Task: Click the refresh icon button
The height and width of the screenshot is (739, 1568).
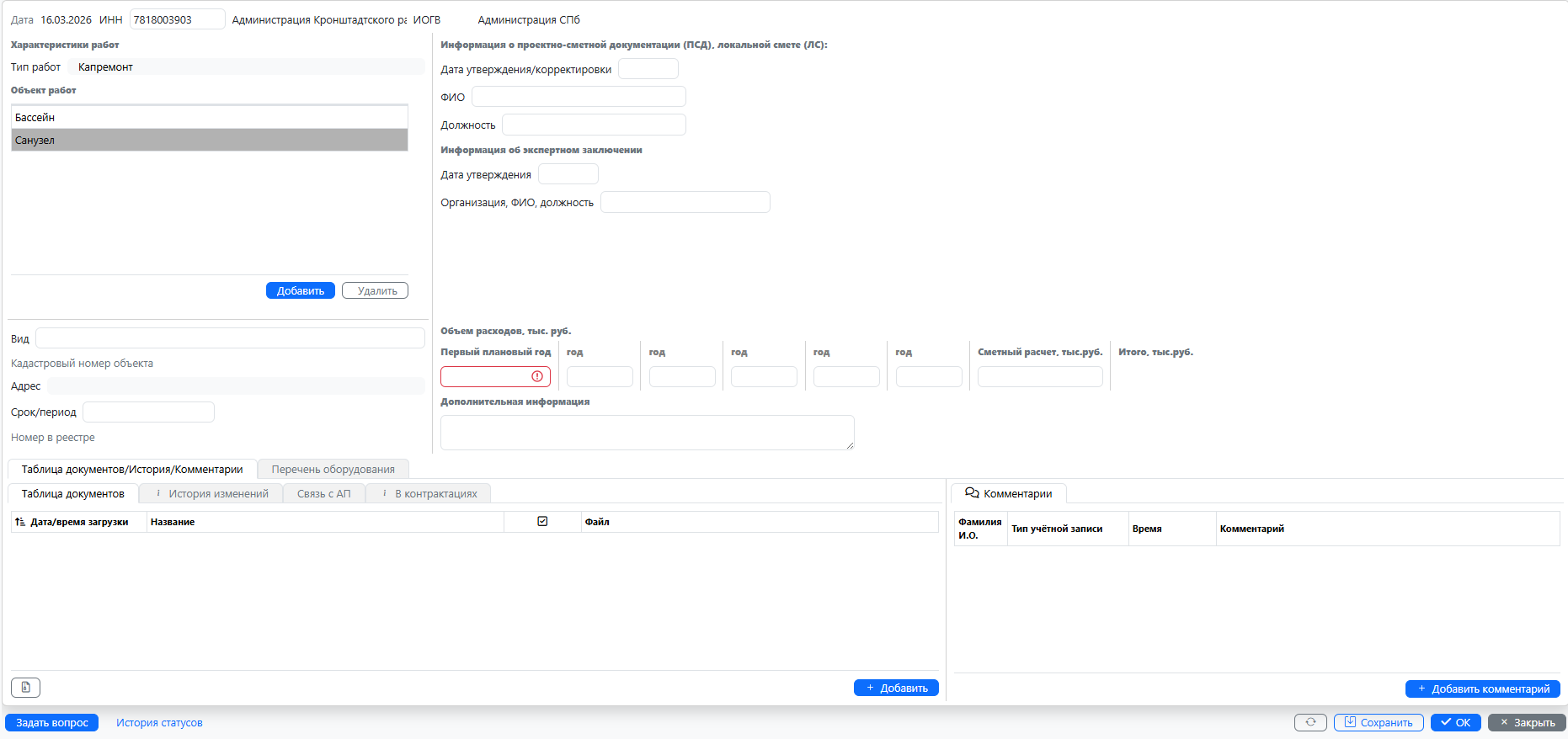Action: (1310, 722)
